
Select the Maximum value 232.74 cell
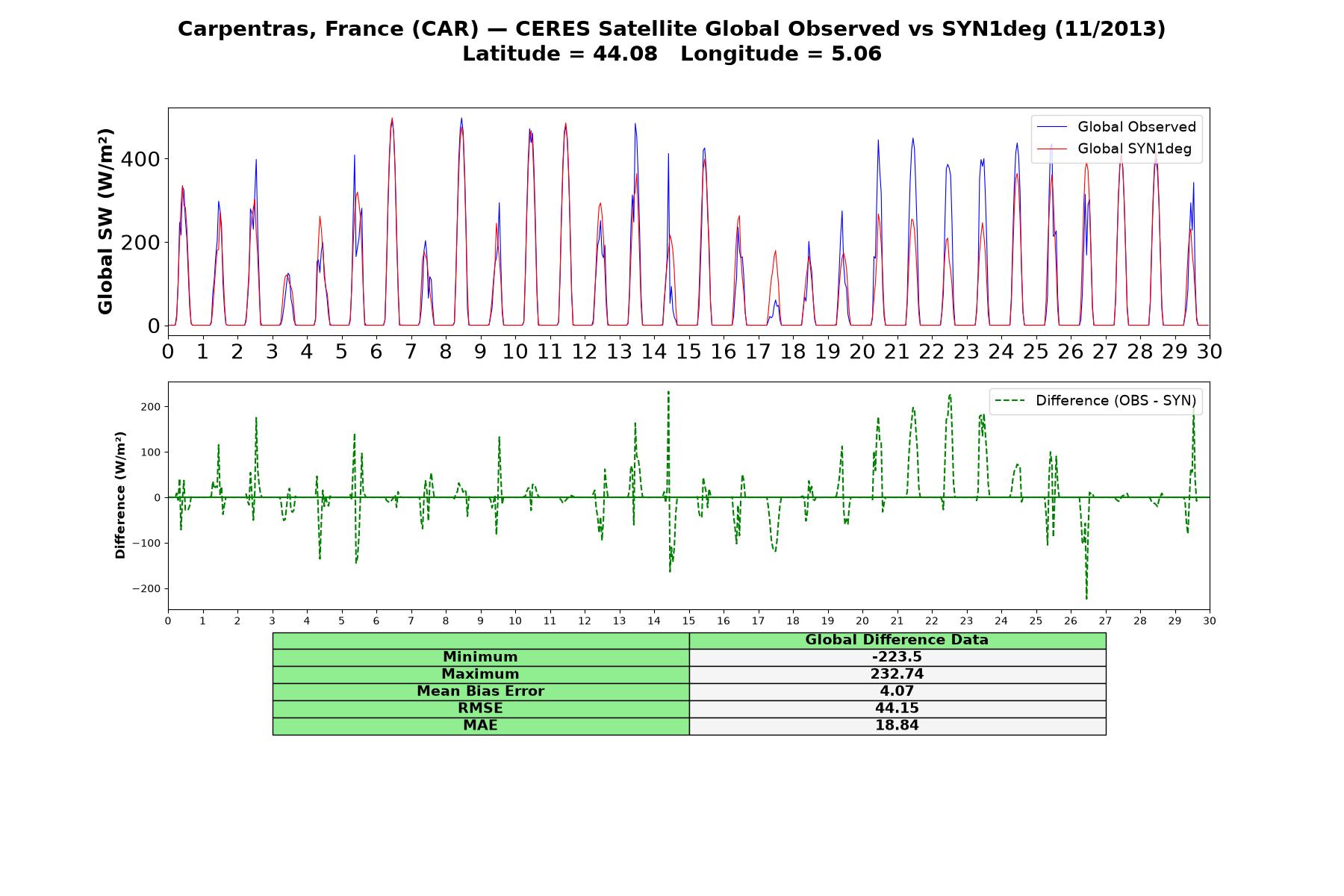tap(897, 674)
